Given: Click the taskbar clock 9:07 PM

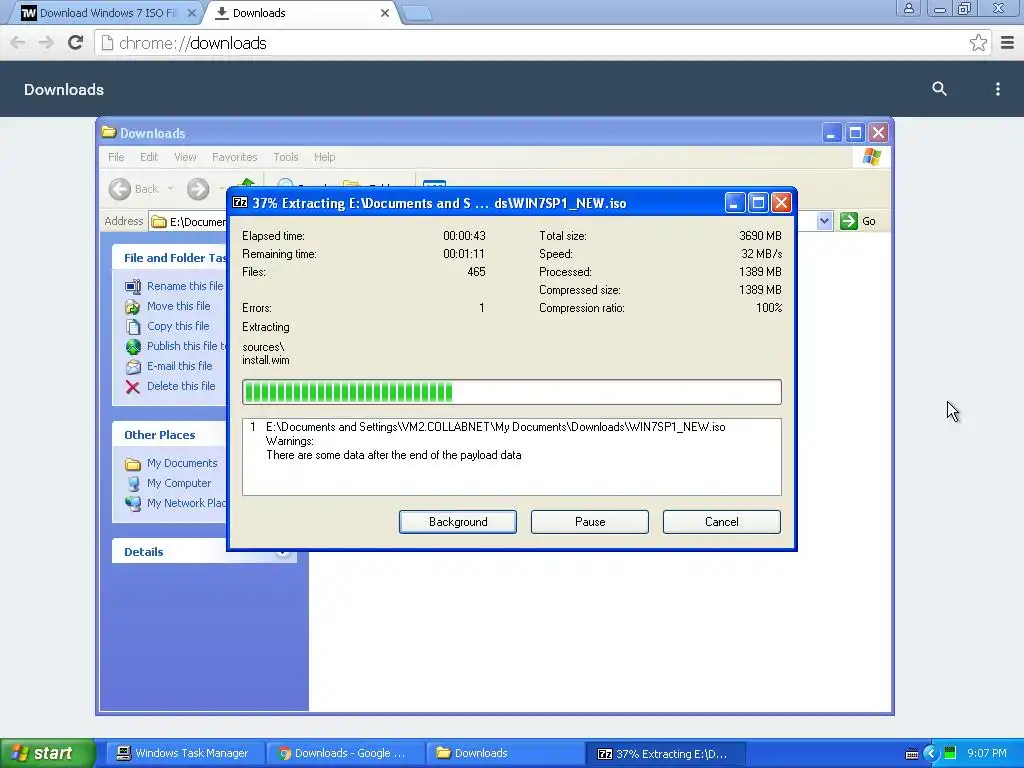Looking at the screenshot, I should [986, 754].
